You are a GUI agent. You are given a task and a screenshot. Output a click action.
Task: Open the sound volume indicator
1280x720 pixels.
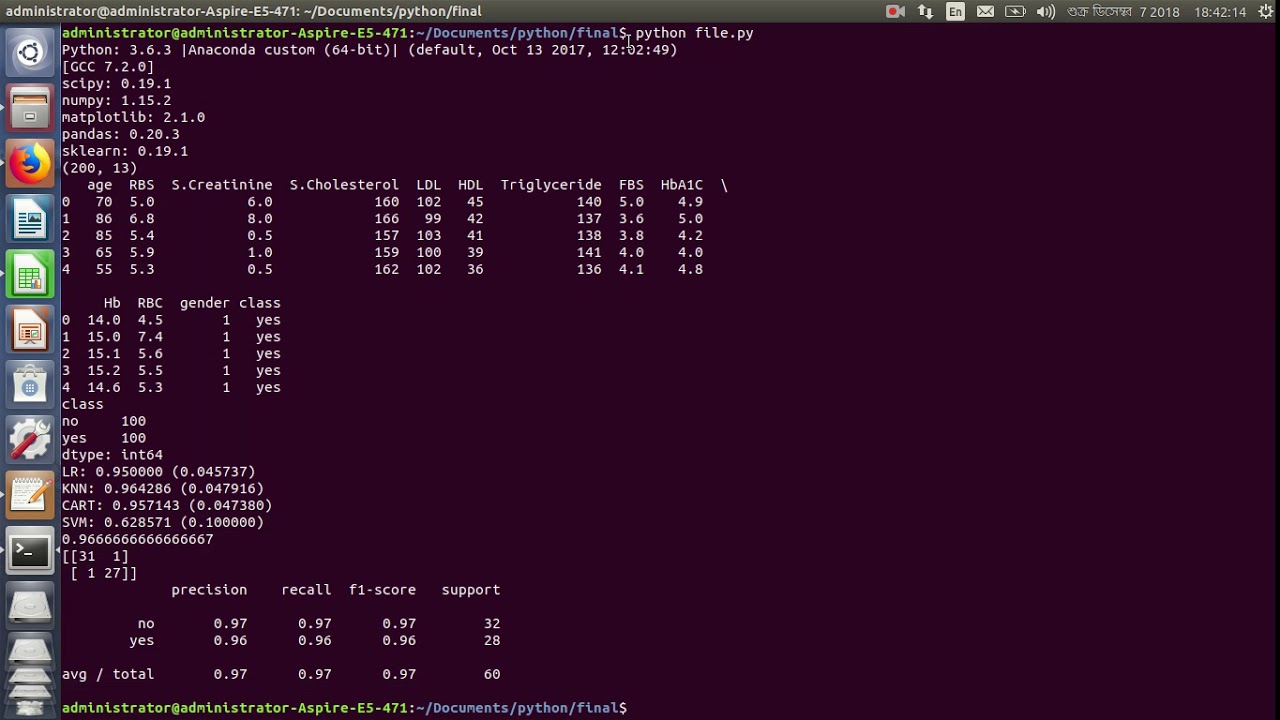tap(1046, 12)
